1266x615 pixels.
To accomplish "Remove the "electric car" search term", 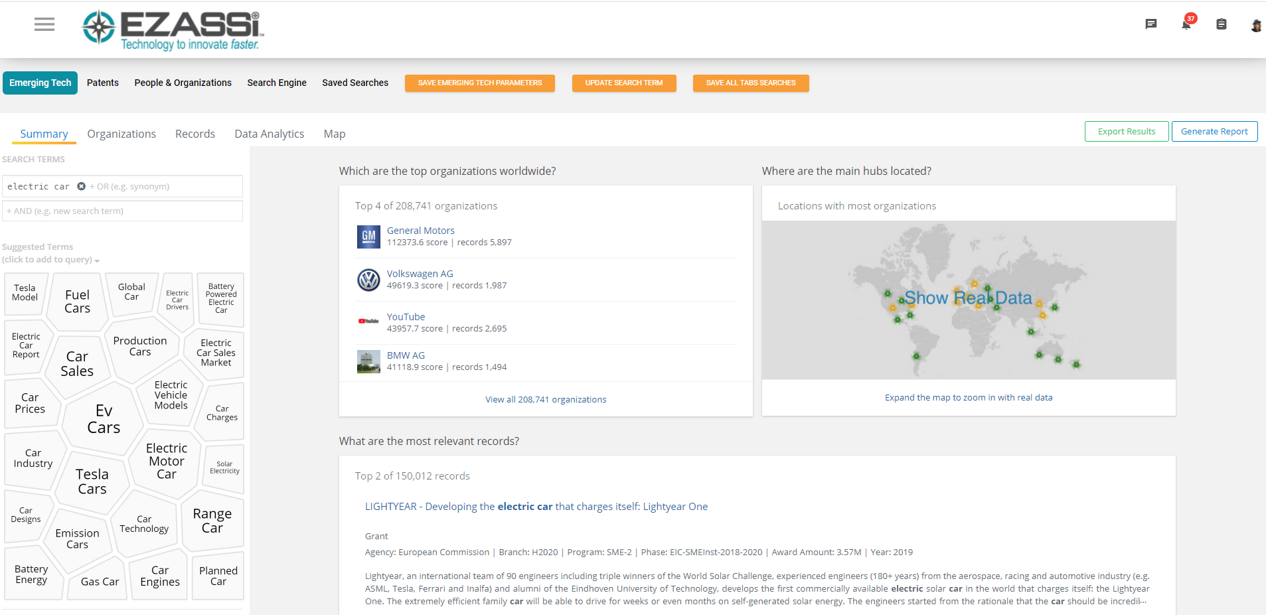I will (82, 186).
